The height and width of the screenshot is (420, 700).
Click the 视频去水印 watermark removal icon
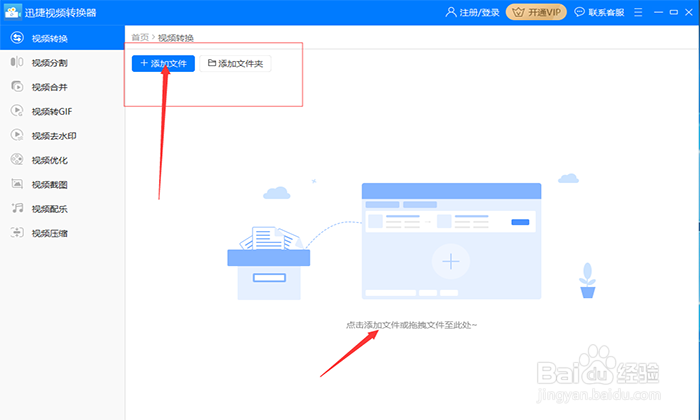[17, 135]
